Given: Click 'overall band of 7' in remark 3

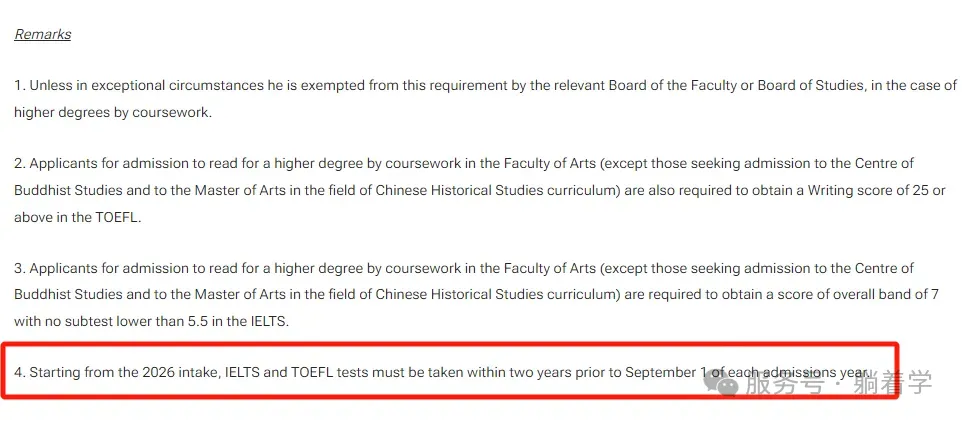Looking at the screenshot, I should (884, 294).
